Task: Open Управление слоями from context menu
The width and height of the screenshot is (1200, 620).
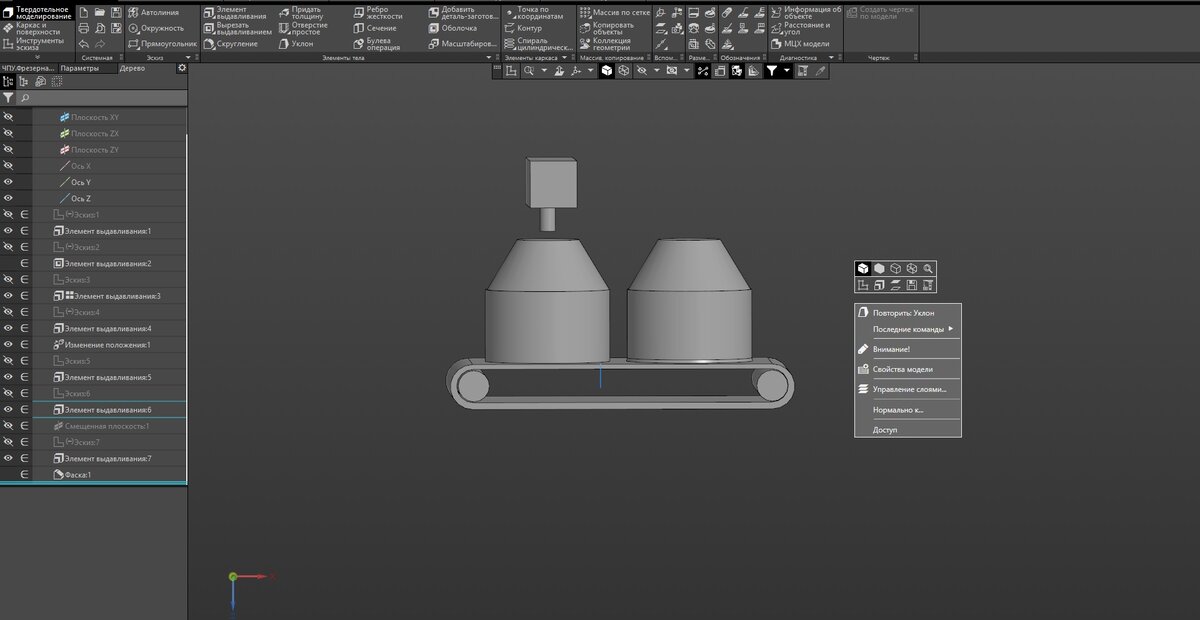Action: click(x=907, y=389)
